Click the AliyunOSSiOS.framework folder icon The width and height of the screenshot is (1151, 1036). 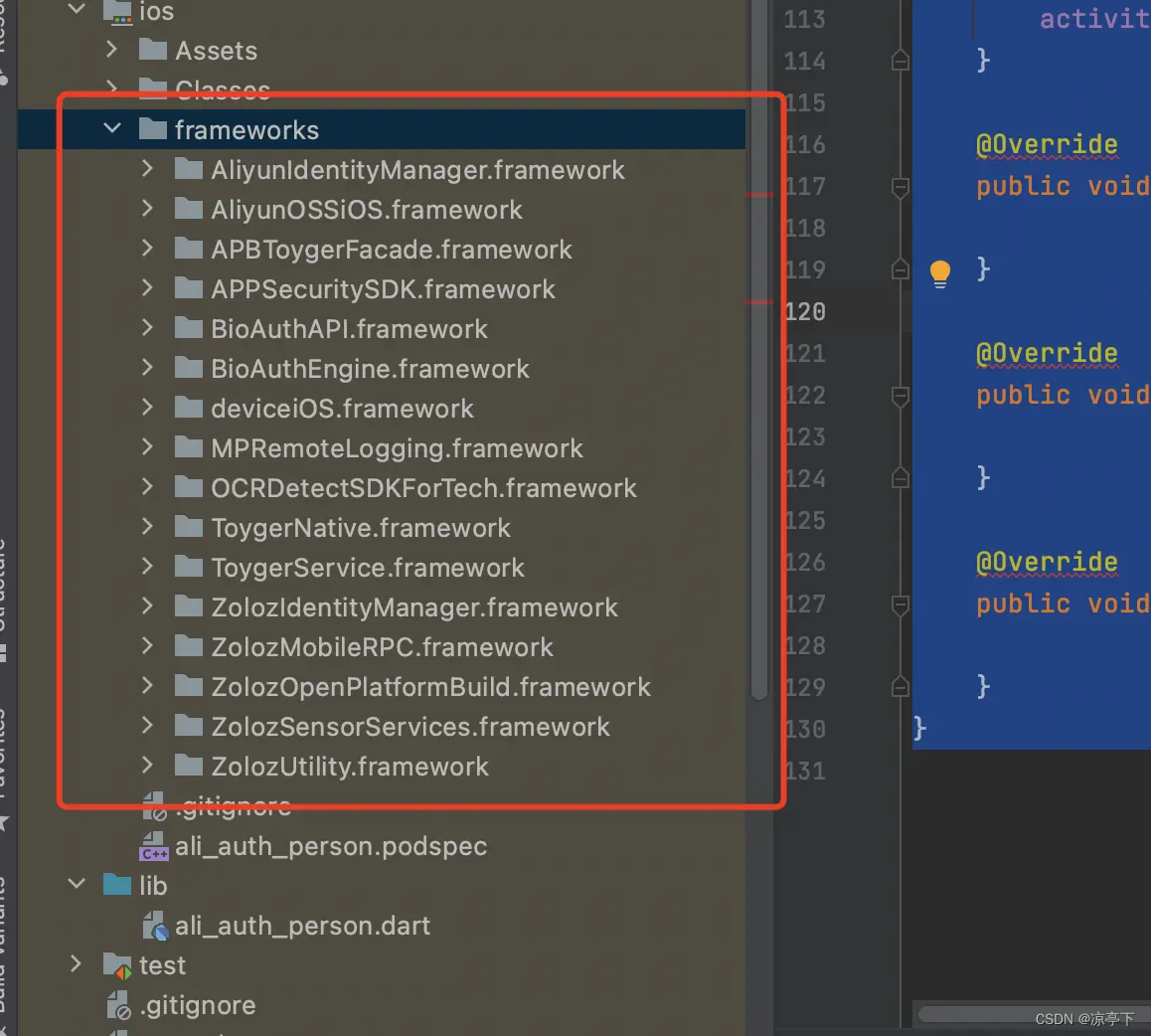coord(189,209)
